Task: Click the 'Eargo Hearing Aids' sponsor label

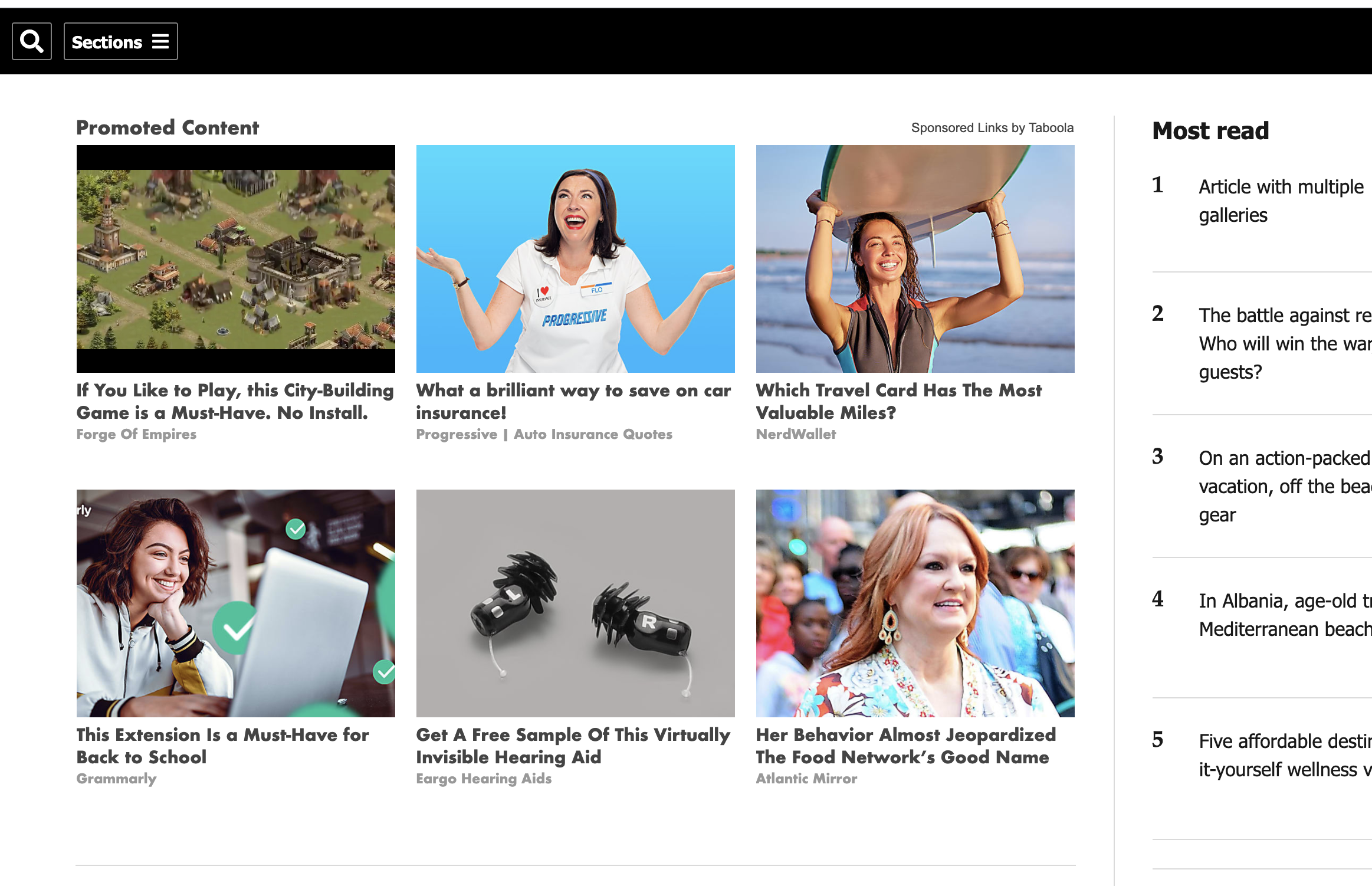Action: [484, 779]
